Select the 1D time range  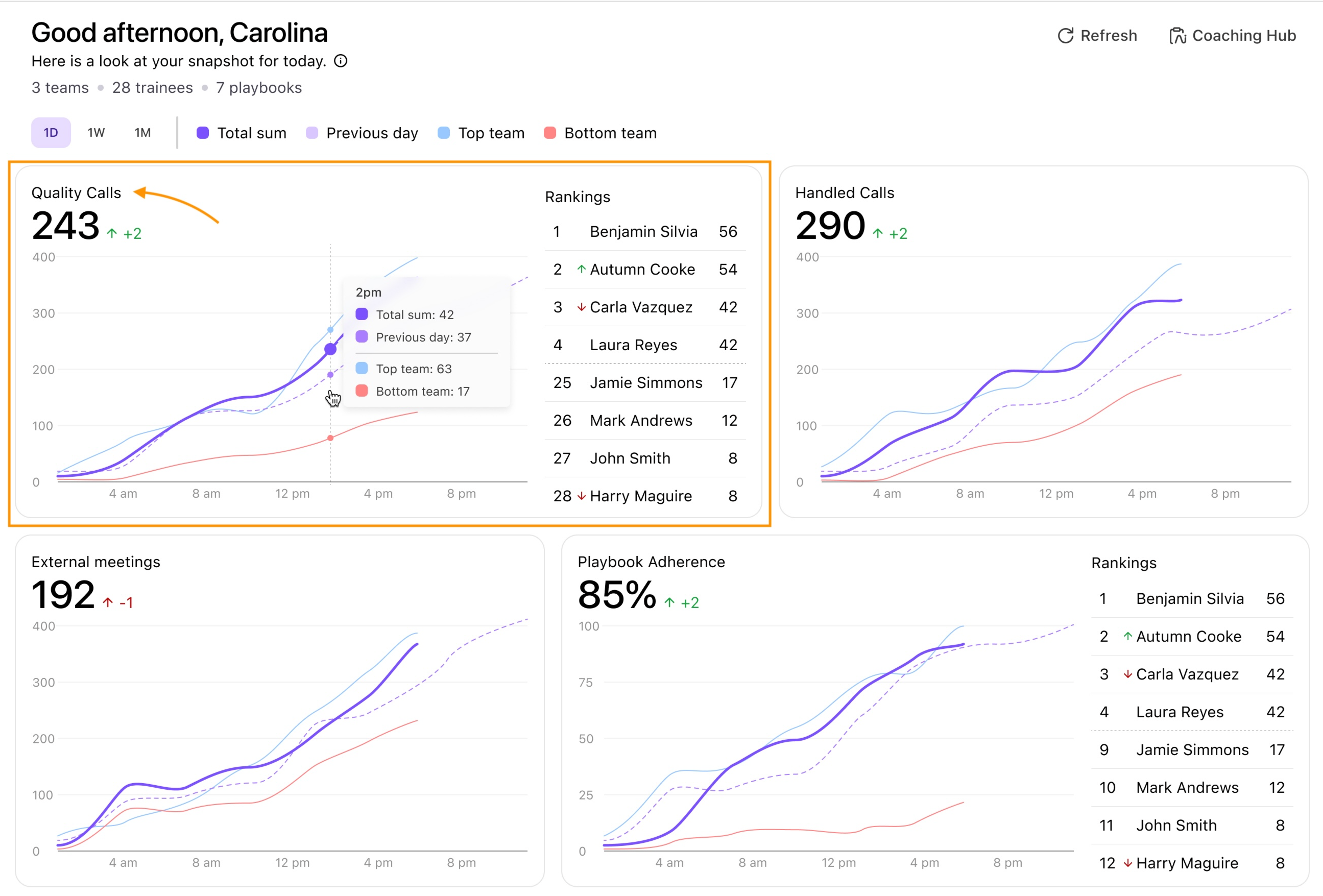coord(51,133)
